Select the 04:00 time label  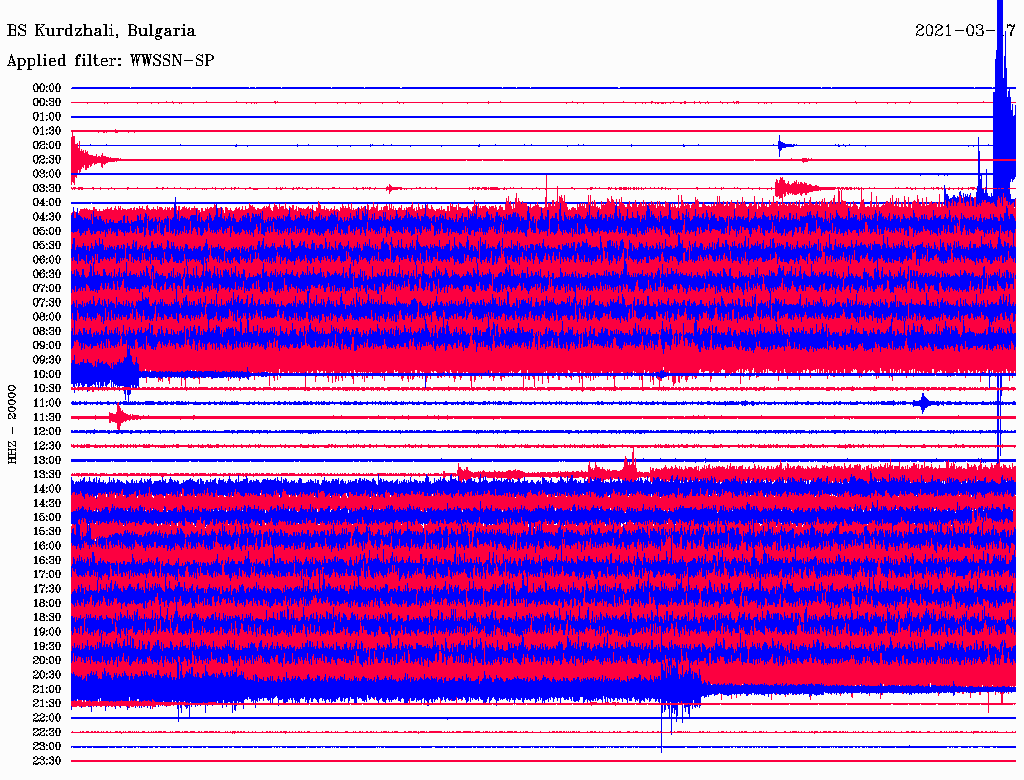47,203
